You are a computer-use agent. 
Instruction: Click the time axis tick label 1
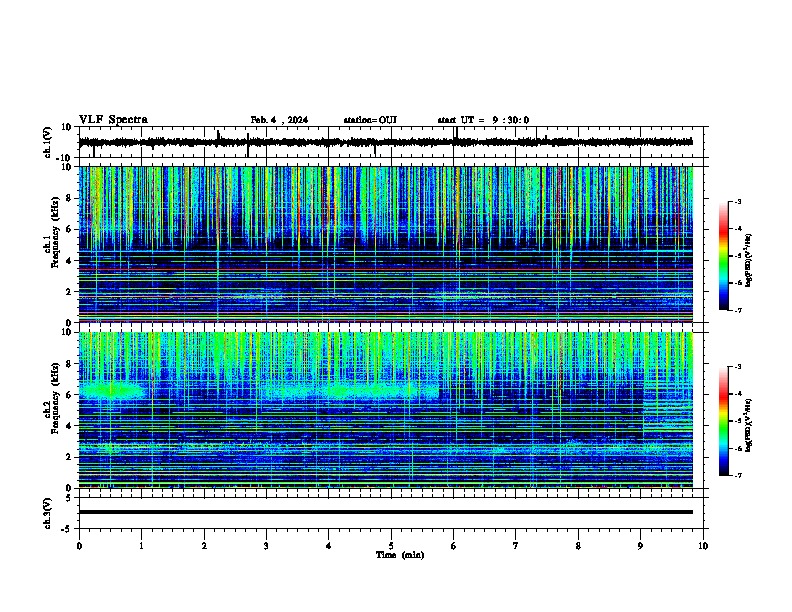click(x=141, y=546)
